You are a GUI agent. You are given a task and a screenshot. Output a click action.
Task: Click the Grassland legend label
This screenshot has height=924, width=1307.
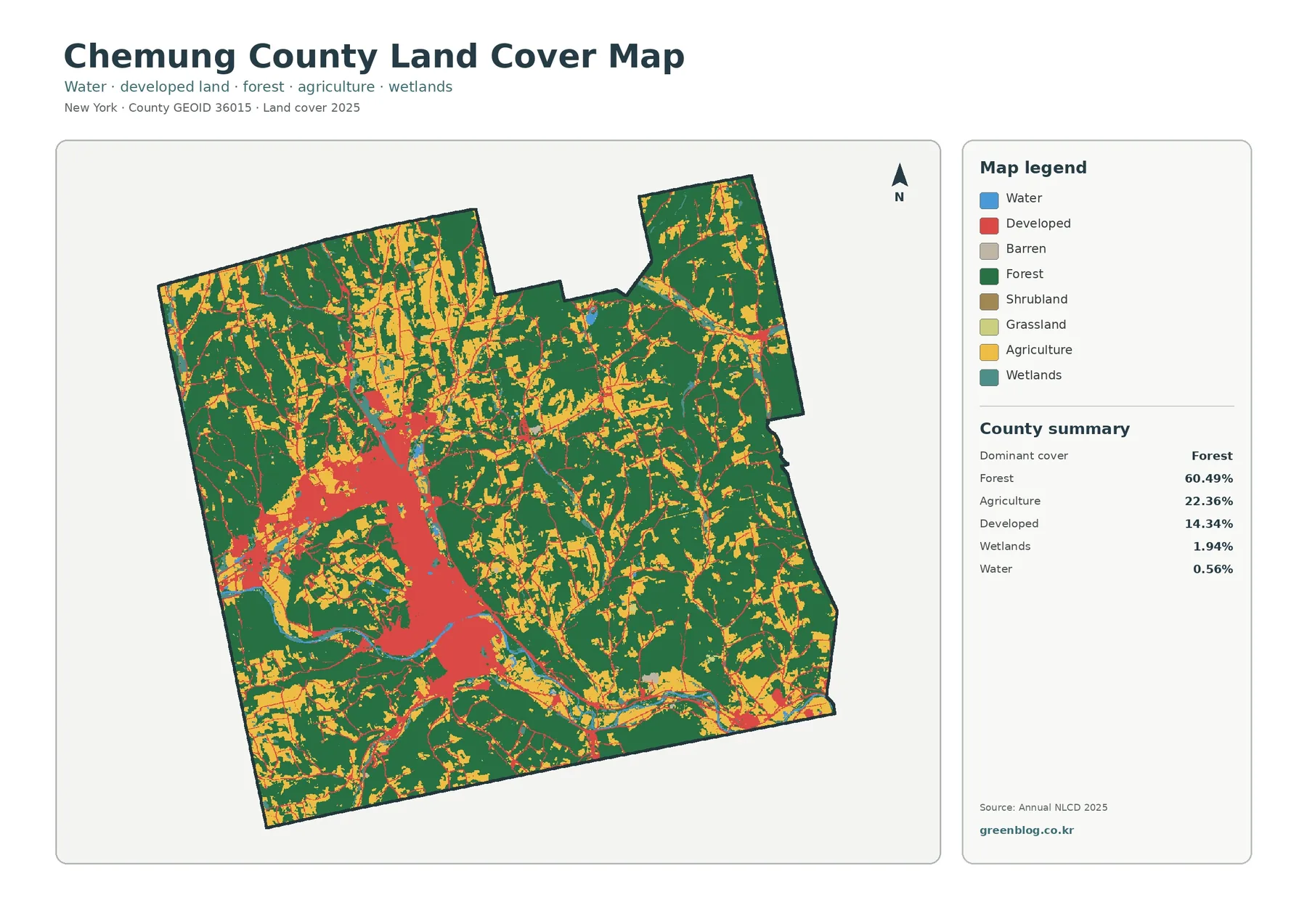[x=1036, y=324]
